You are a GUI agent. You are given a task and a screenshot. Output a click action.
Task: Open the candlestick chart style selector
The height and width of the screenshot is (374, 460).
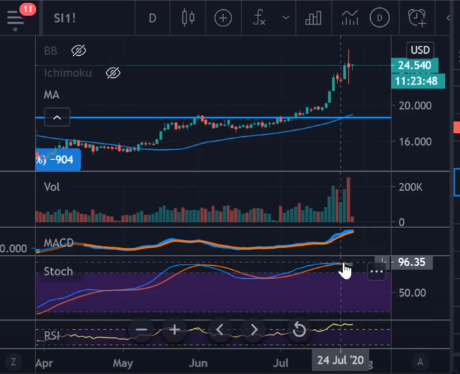click(x=188, y=18)
